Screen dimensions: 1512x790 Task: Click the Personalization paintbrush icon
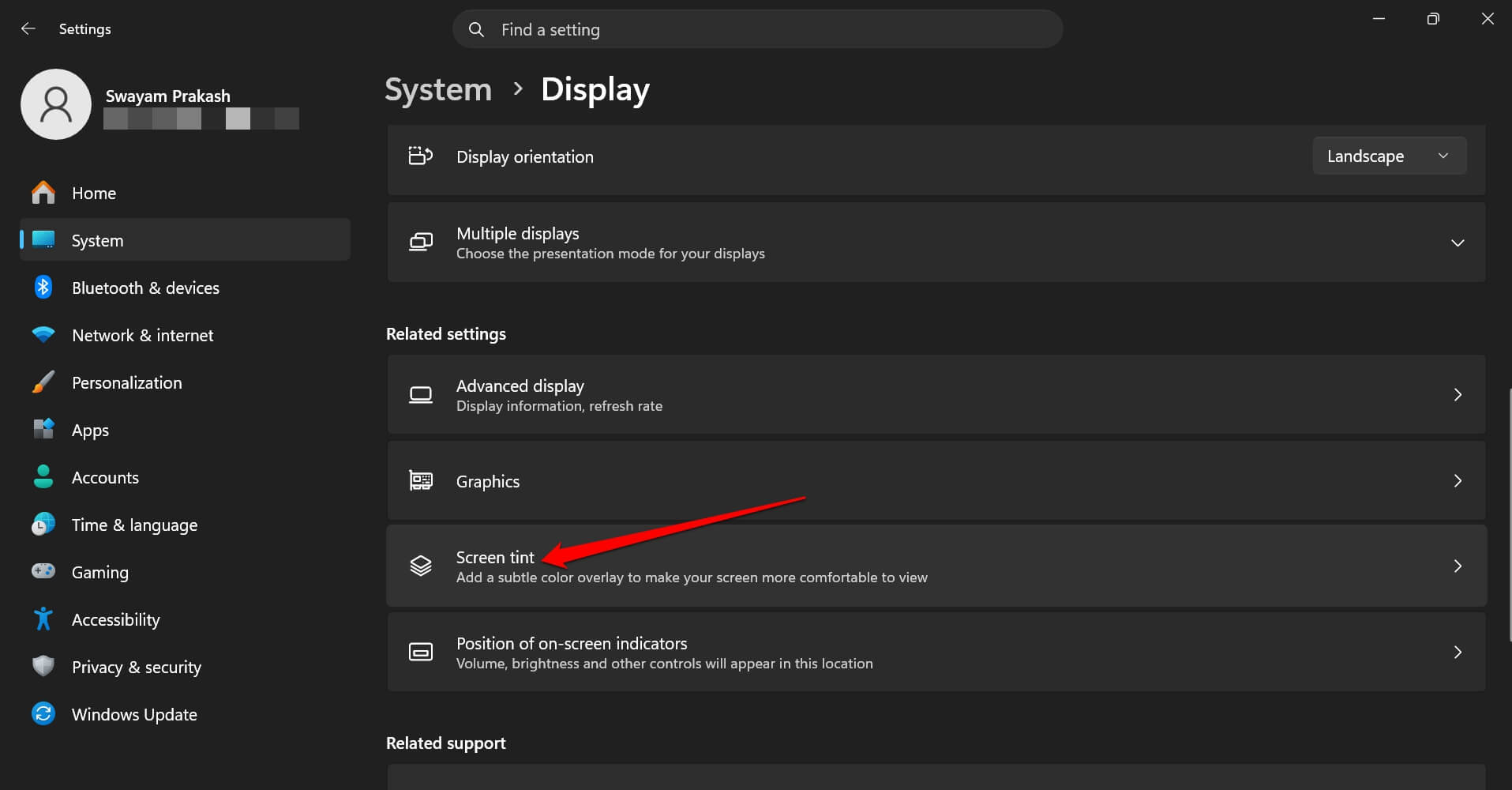(43, 382)
